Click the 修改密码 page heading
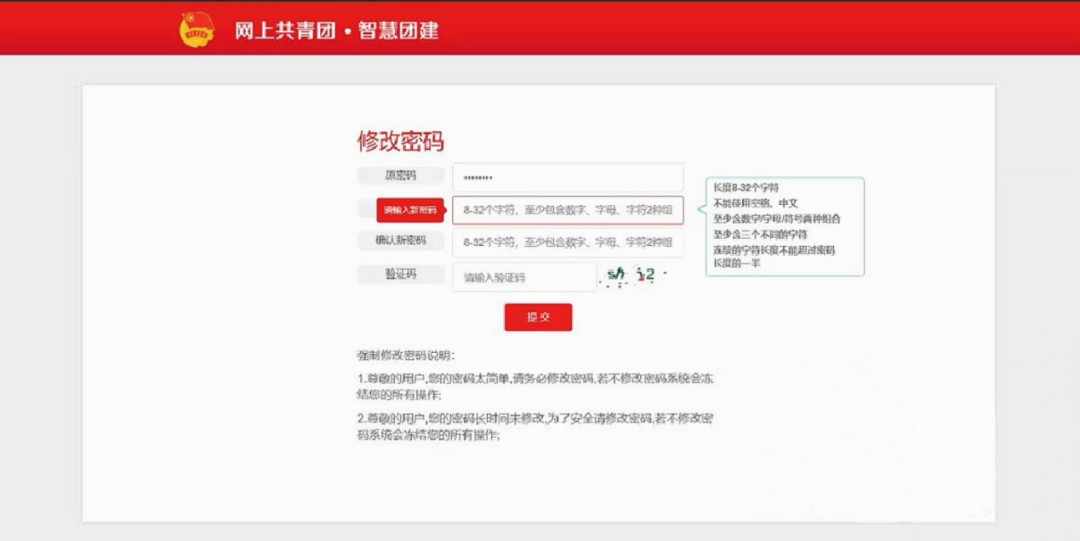 400,141
